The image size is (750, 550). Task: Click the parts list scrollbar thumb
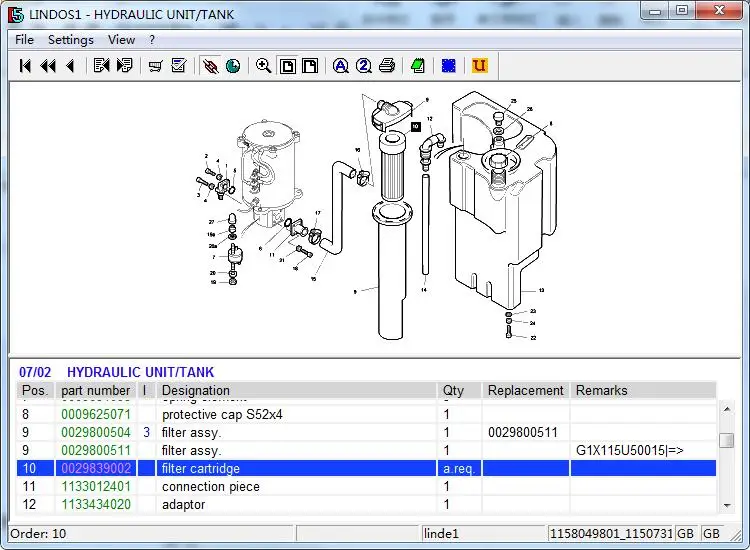tap(727, 440)
